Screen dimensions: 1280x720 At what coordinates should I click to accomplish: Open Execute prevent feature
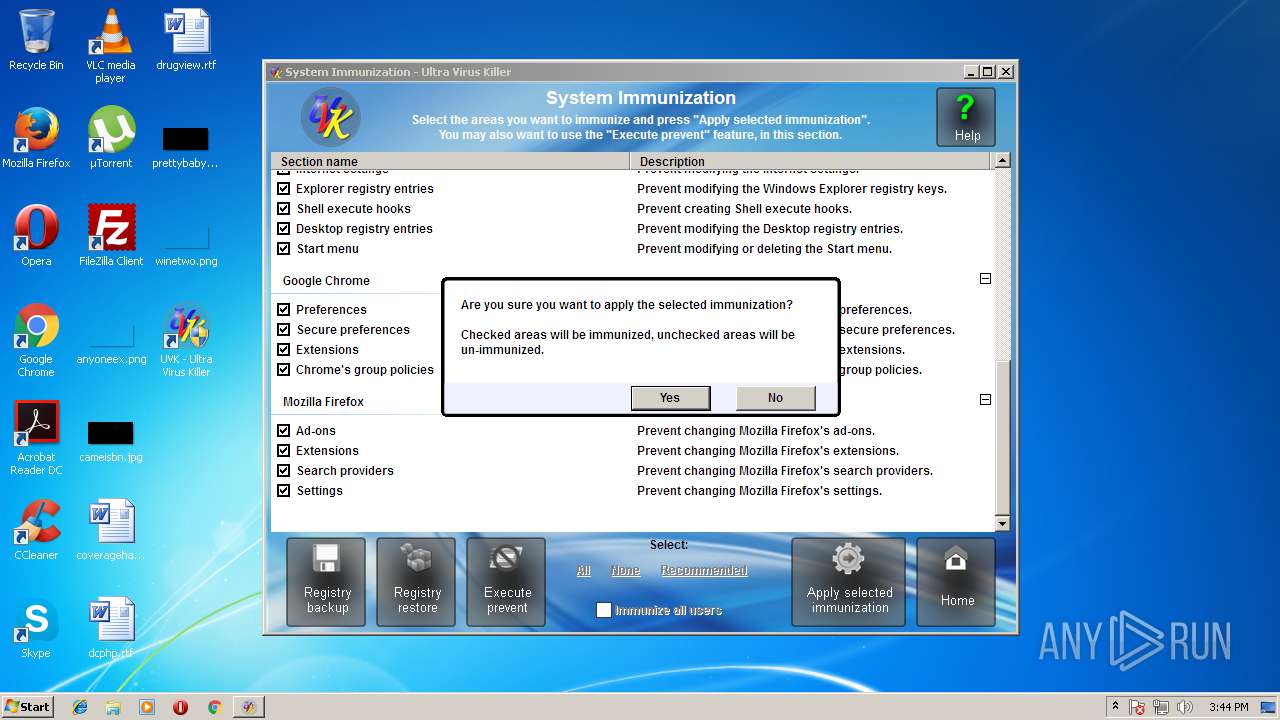(507, 582)
